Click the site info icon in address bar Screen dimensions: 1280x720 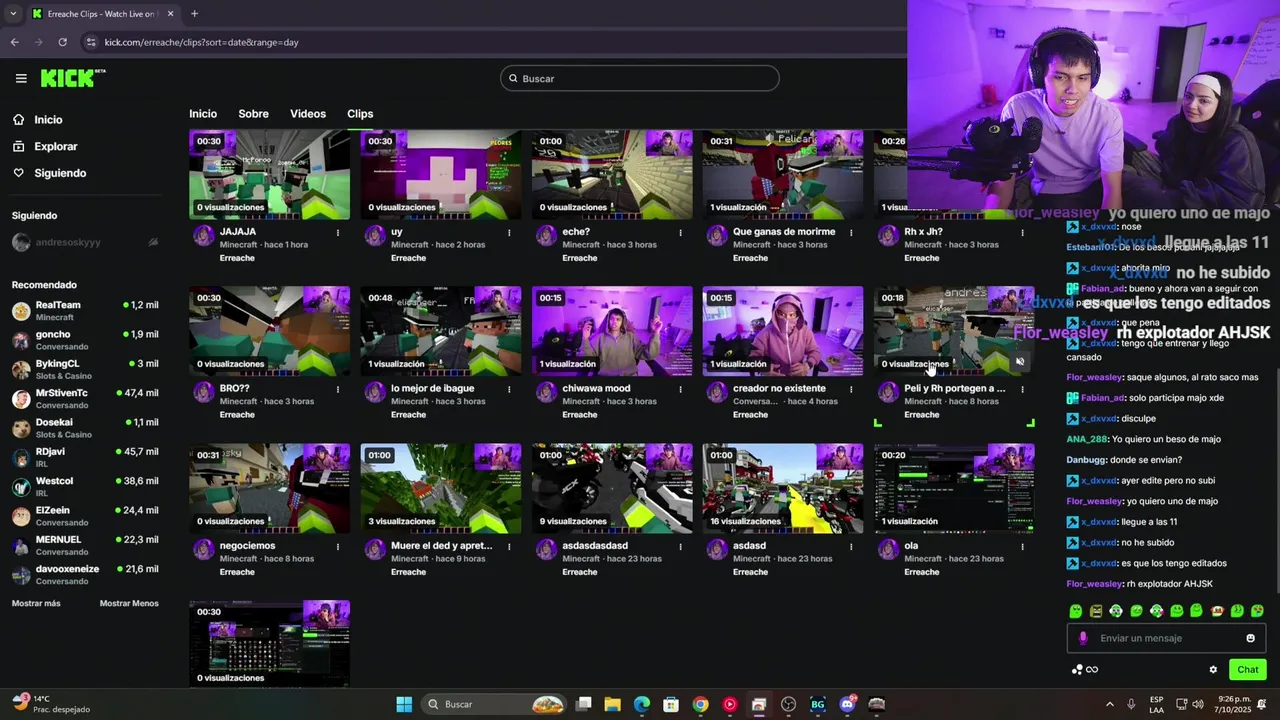(x=91, y=42)
